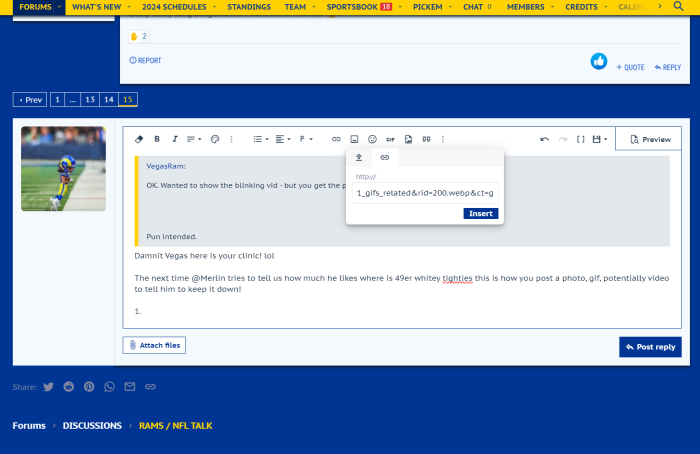700x454 pixels.
Task: Open the smilies emoji picker
Action: pos(372,139)
